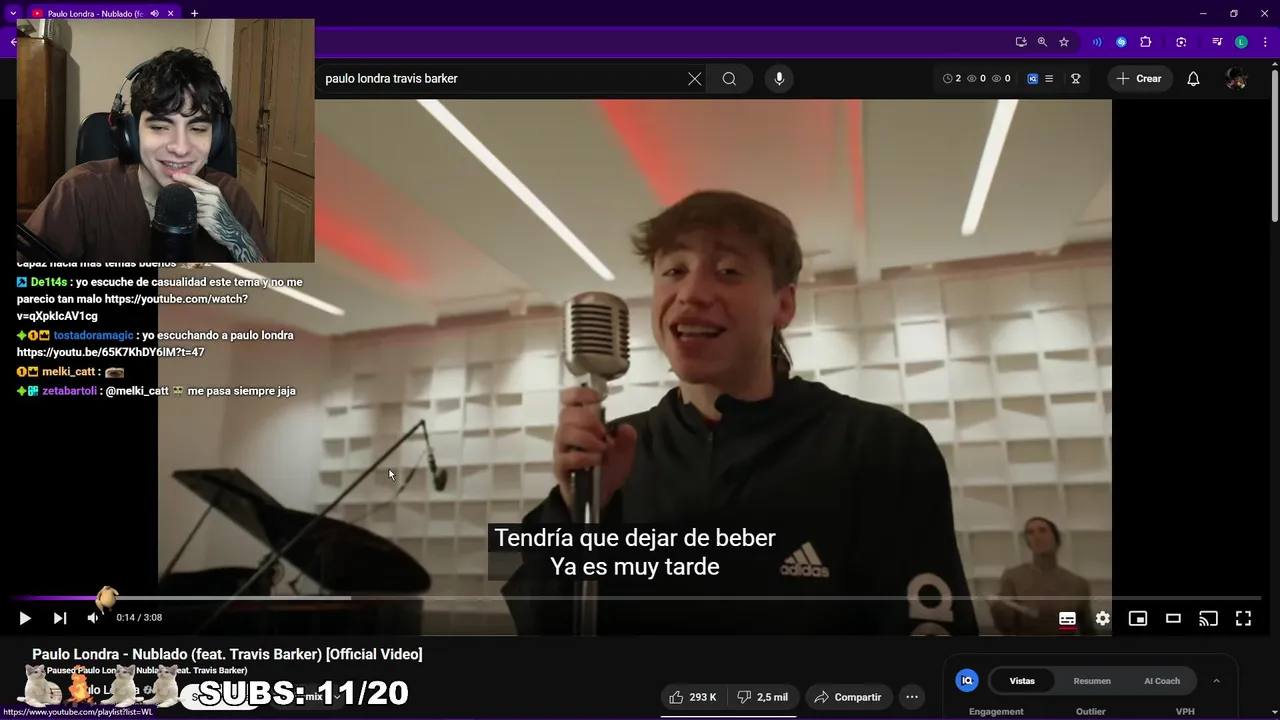
Task: Open tostadoramagic's youtu.be chat link
Action: click(110, 352)
